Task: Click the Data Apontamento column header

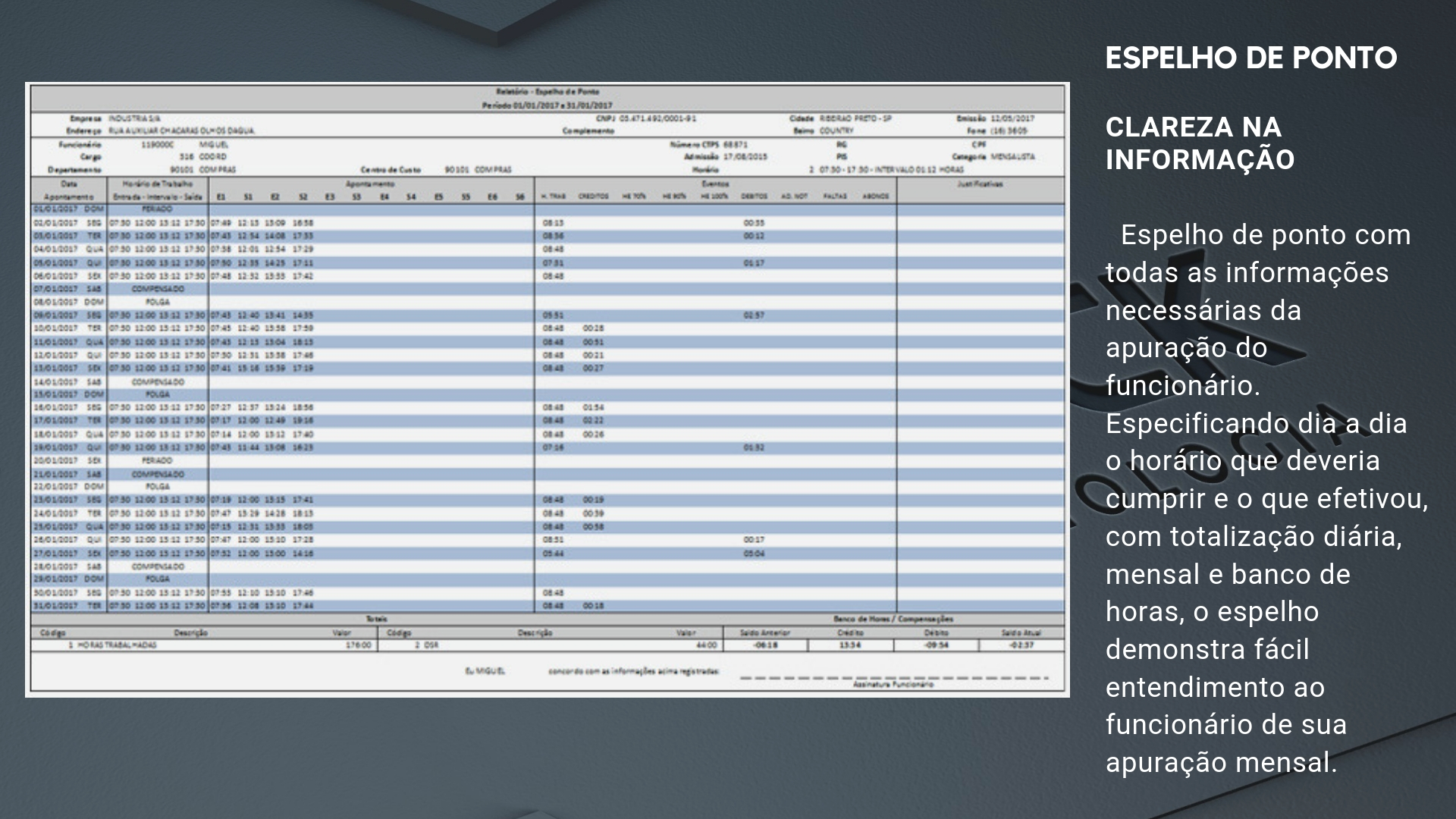Action: click(68, 190)
